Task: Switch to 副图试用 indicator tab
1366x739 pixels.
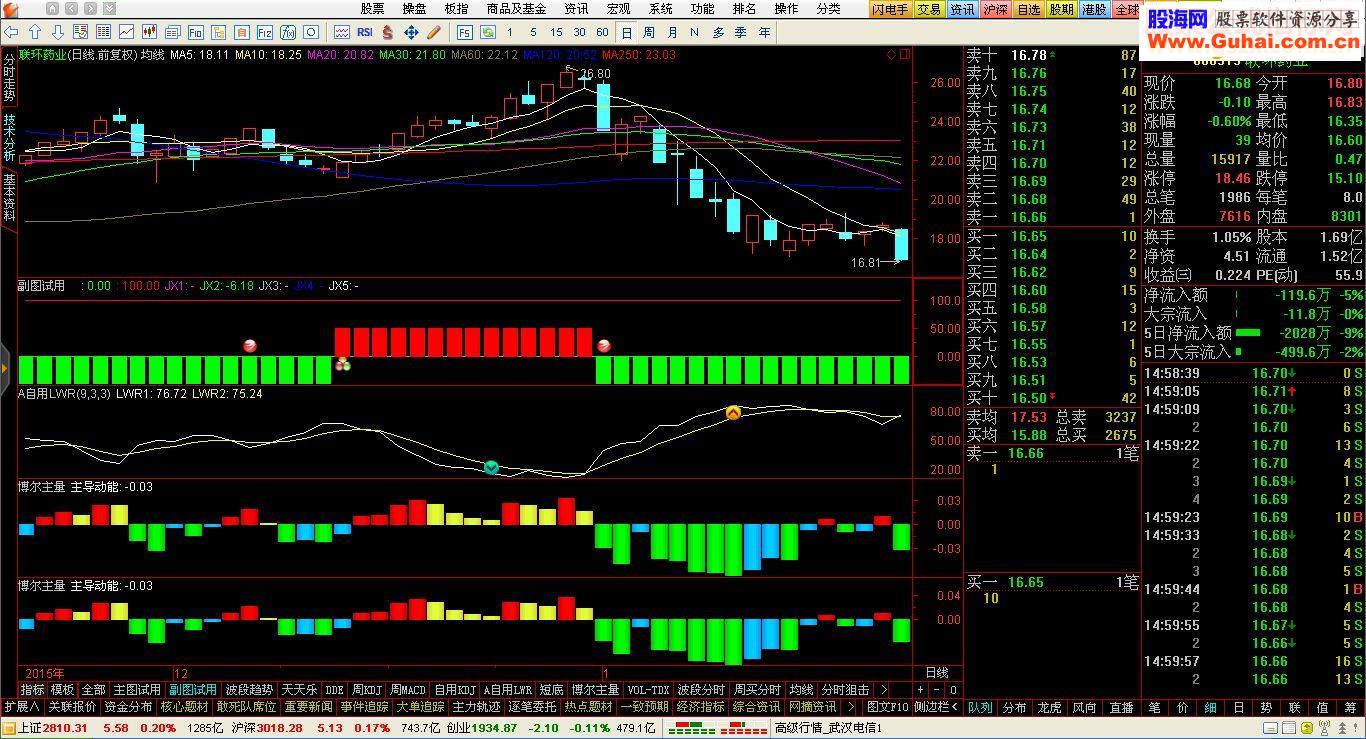Action: click(x=193, y=690)
